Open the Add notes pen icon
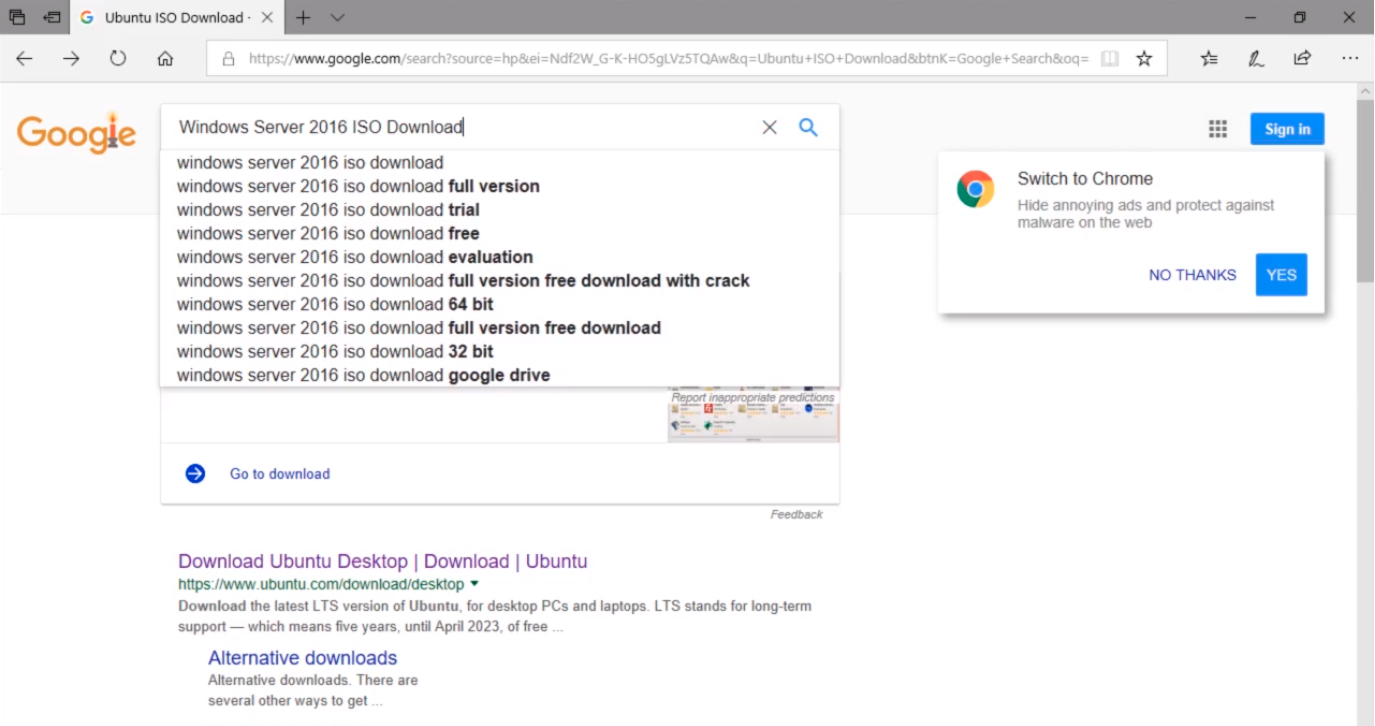This screenshot has height=726, width=1375. [1256, 59]
